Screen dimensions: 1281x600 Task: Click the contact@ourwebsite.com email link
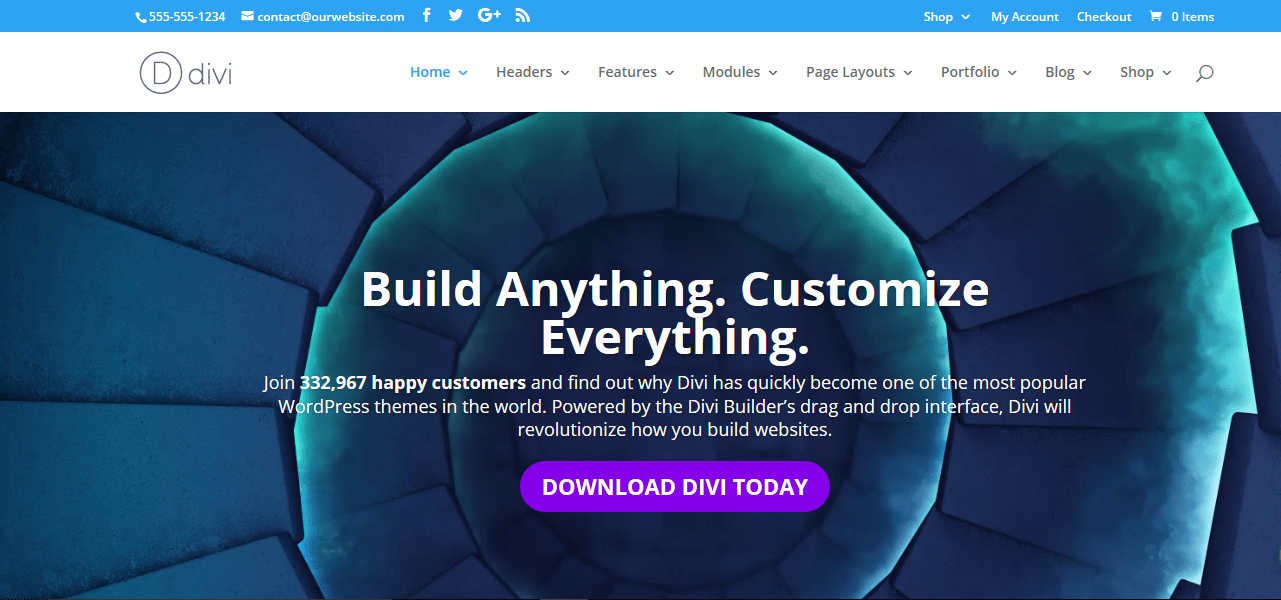pos(330,16)
